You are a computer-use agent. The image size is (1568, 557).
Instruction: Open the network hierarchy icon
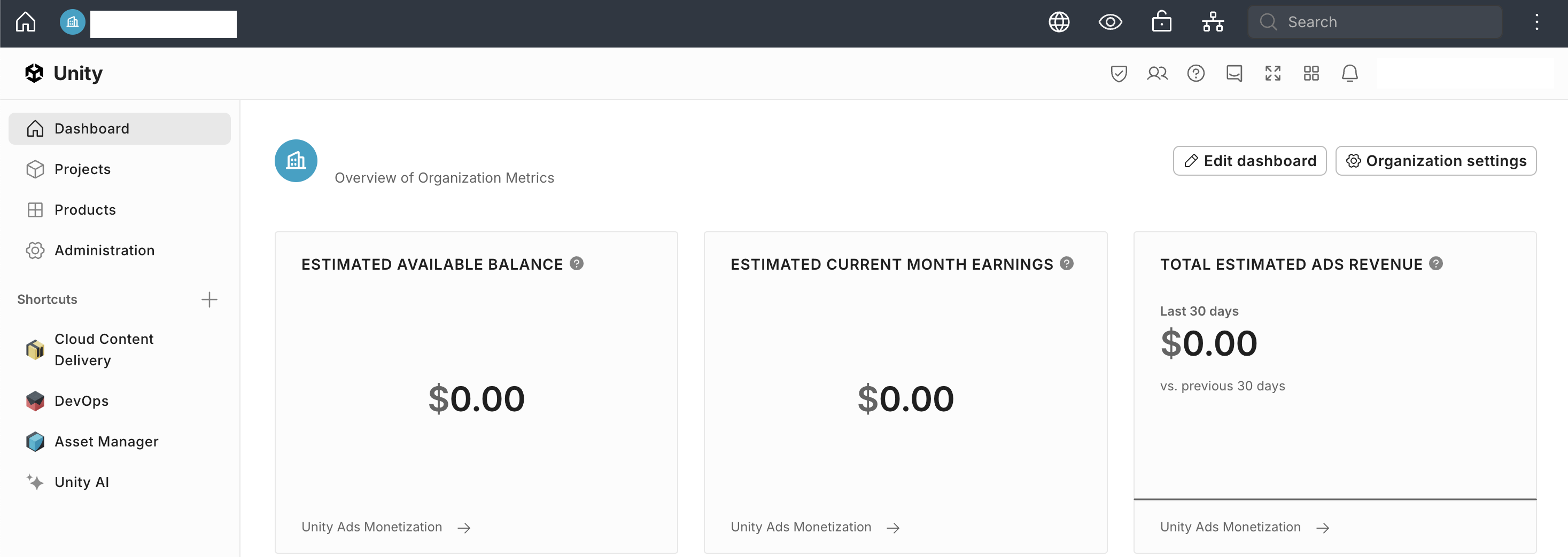click(1213, 22)
